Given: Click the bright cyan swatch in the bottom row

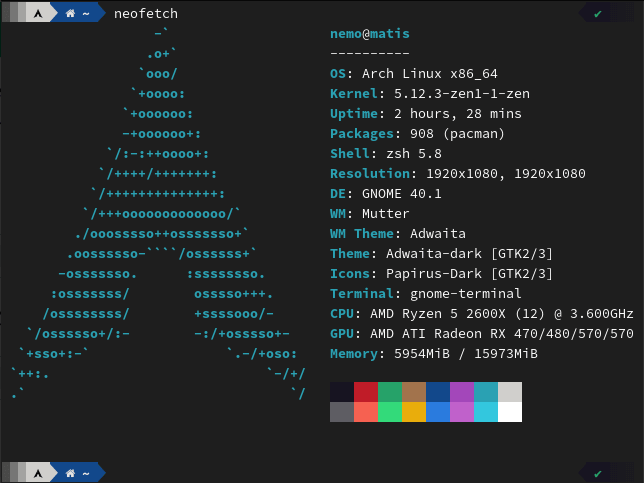Looking at the screenshot, I should 486,412.
